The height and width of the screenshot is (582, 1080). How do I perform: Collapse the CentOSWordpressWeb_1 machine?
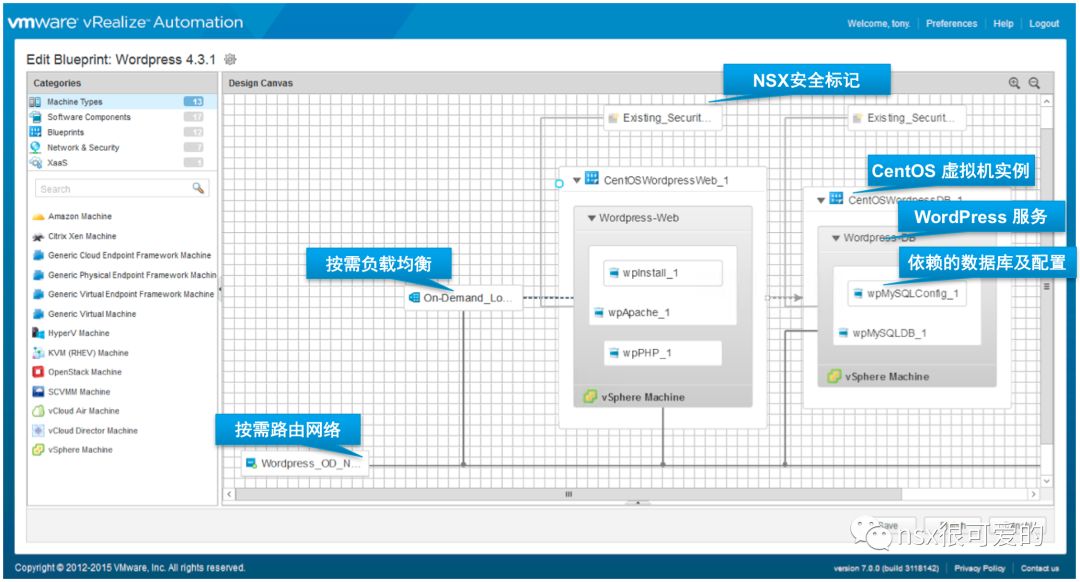point(577,180)
